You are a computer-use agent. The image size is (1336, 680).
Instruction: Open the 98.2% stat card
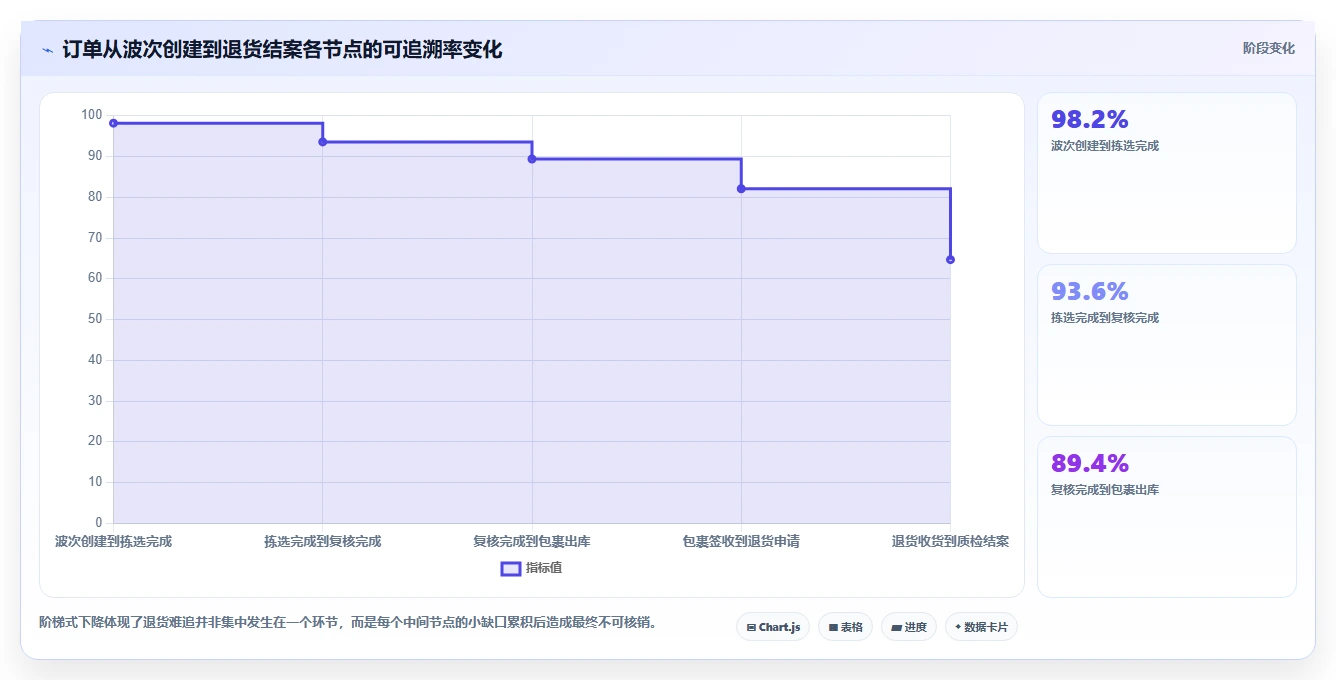(x=1167, y=173)
